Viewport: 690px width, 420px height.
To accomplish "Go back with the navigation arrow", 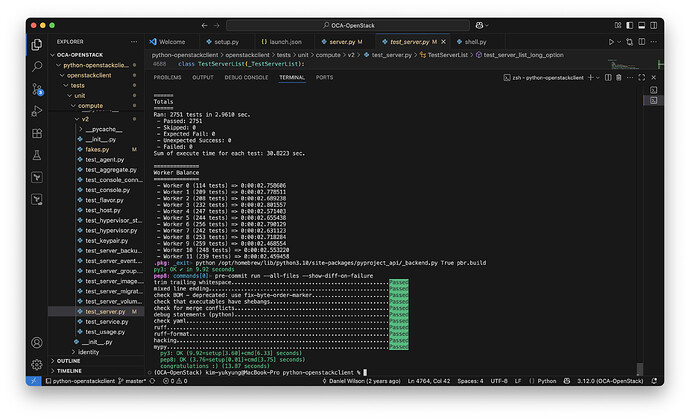I will point(204,26).
